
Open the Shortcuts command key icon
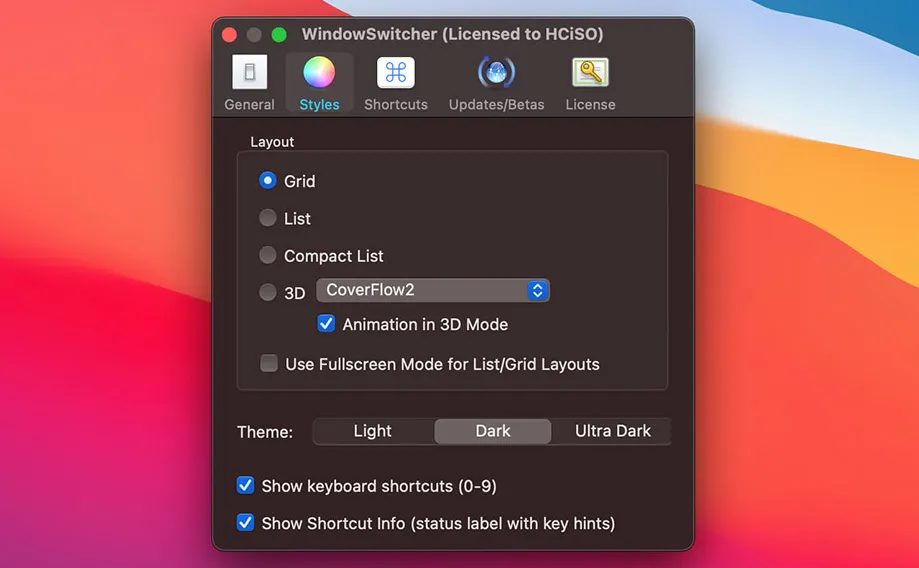click(396, 73)
